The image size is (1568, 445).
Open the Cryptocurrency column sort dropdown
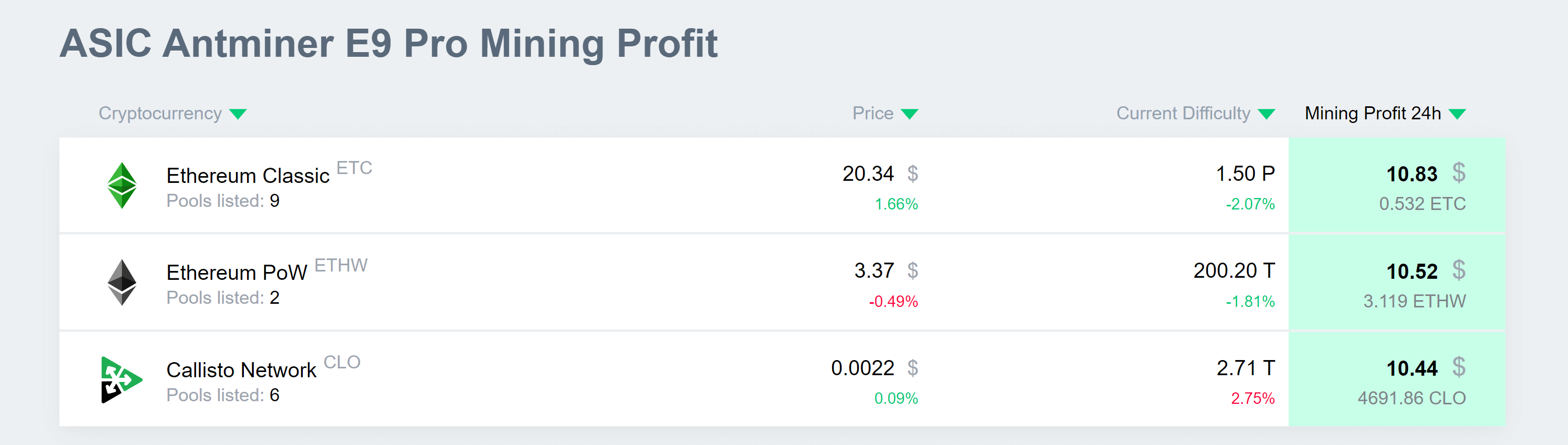tap(239, 113)
